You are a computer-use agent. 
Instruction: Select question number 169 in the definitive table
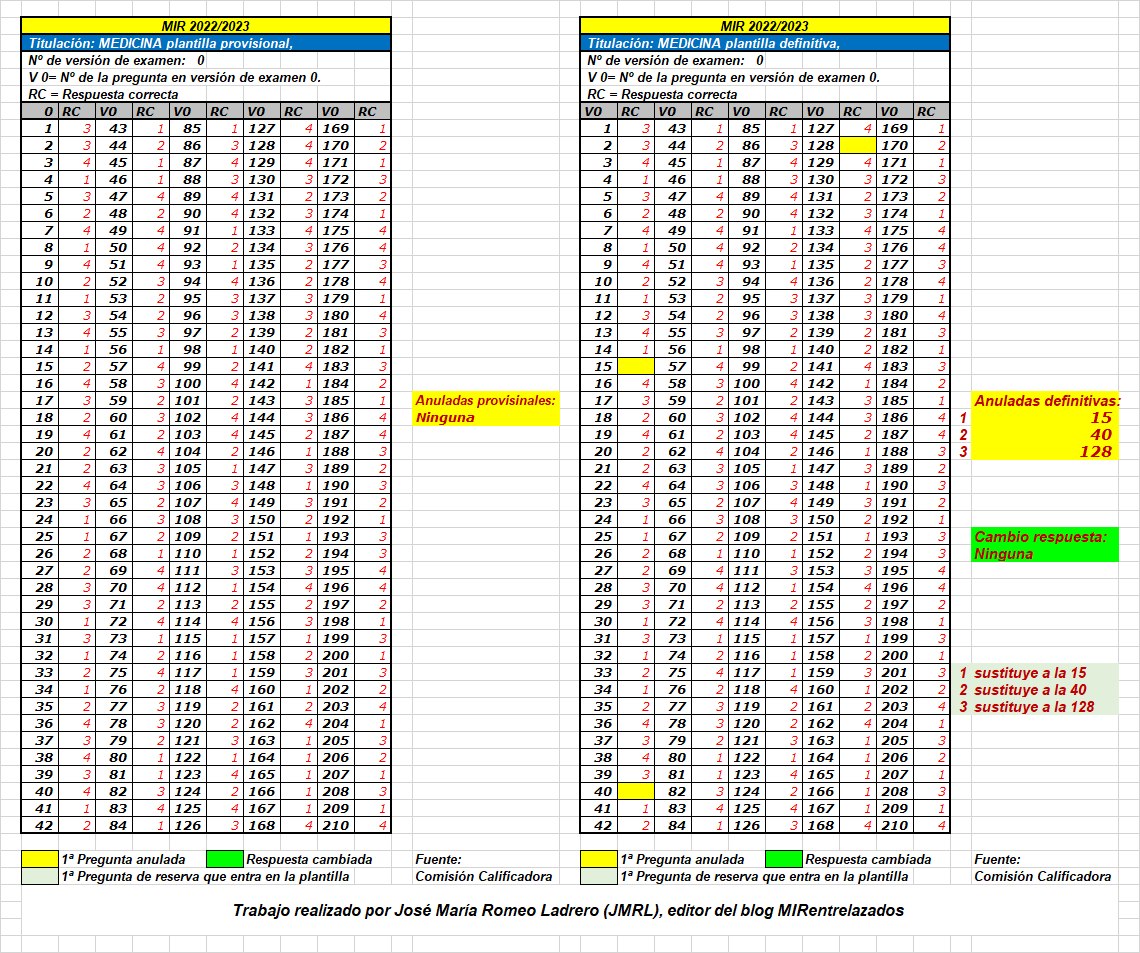895,129
